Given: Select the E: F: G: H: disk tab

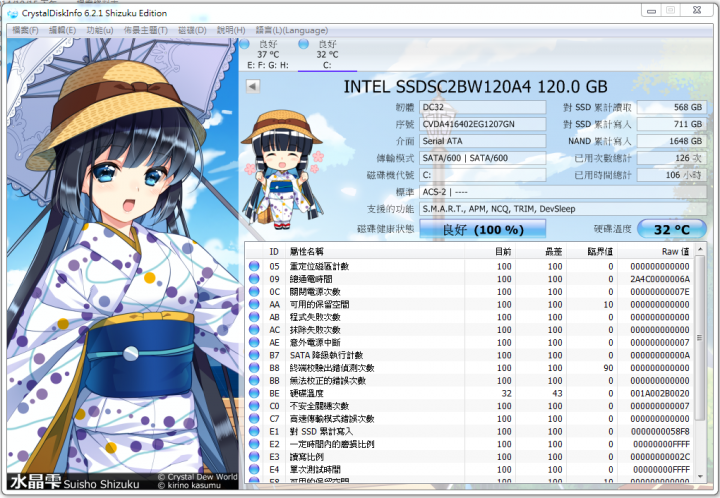Looking at the screenshot, I should [x=268, y=55].
